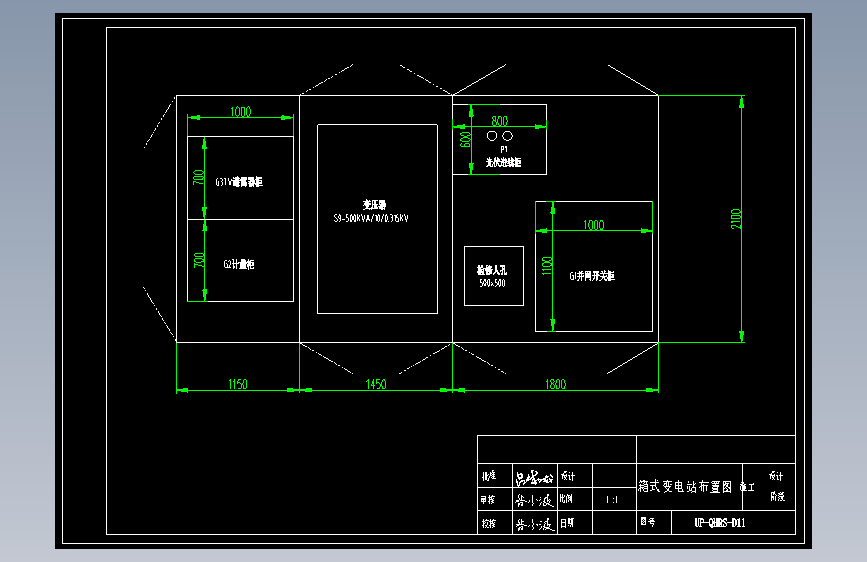Click the title '箱式变电站布置图' in title block
This screenshot has width=867, height=562.
[685, 487]
